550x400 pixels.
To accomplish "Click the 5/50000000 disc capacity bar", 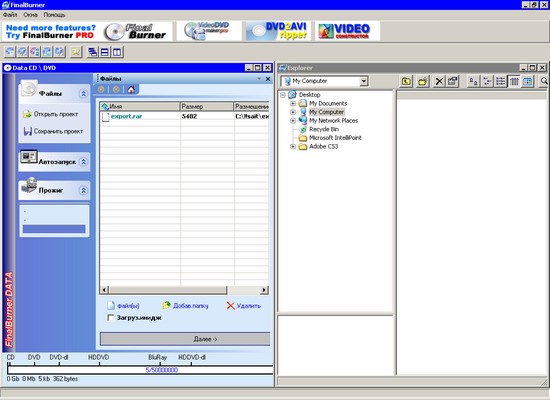I will coord(140,370).
